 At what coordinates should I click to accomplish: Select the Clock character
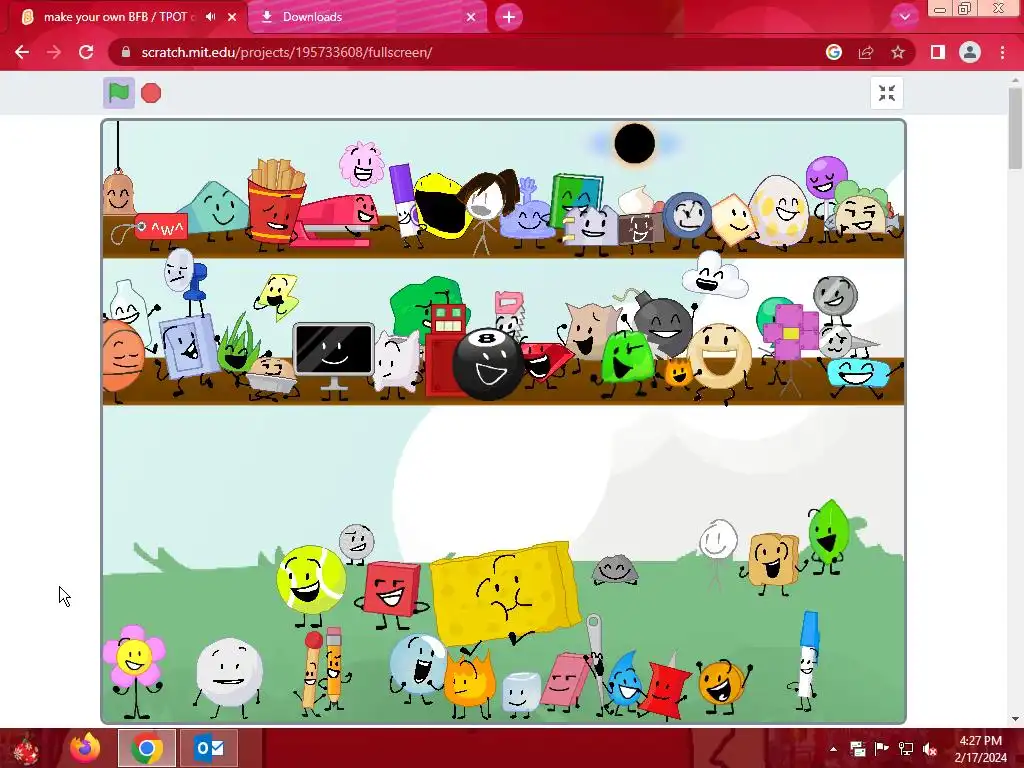[687, 216]
